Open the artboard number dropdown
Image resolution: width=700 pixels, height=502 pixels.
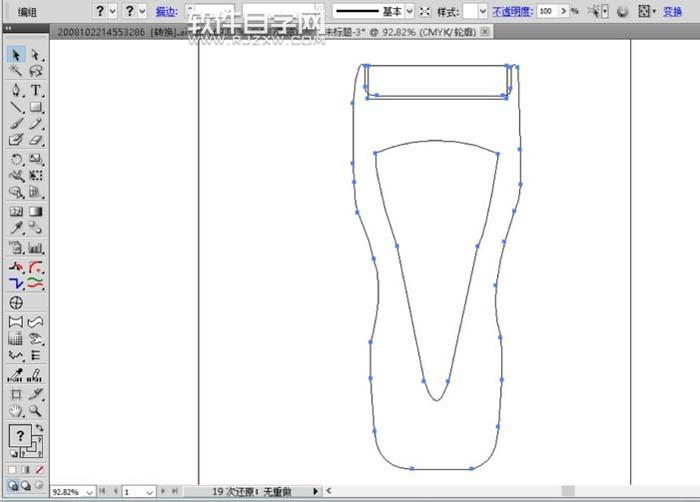(x=152, y=492)
